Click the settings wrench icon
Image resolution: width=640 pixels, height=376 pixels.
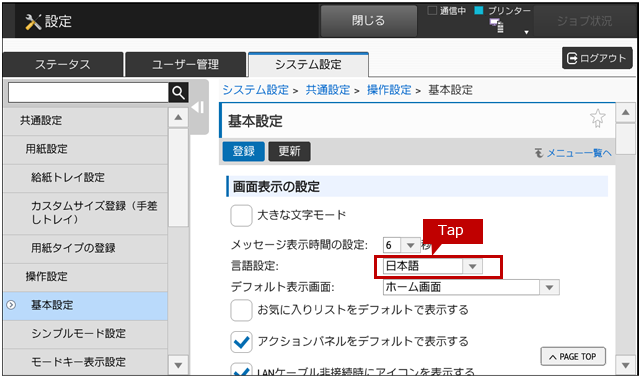coord(33,22)
